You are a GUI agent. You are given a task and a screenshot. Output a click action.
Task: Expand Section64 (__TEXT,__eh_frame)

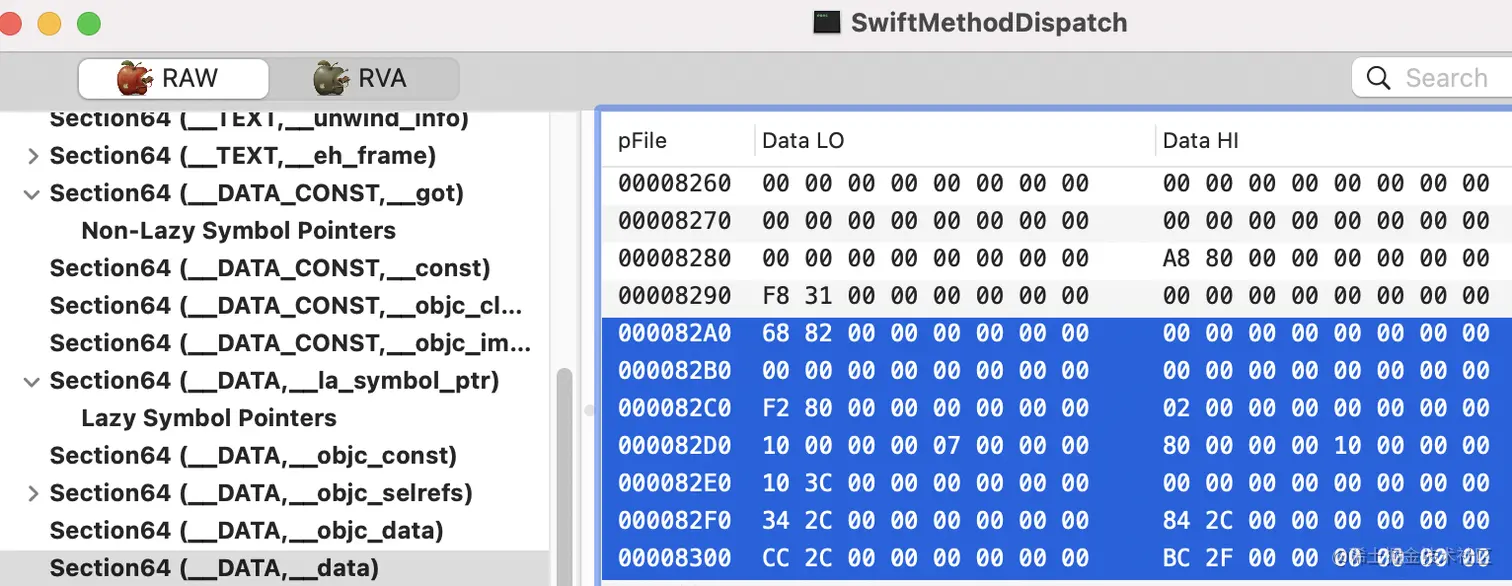pyautogui.click(x=33, y=156)
